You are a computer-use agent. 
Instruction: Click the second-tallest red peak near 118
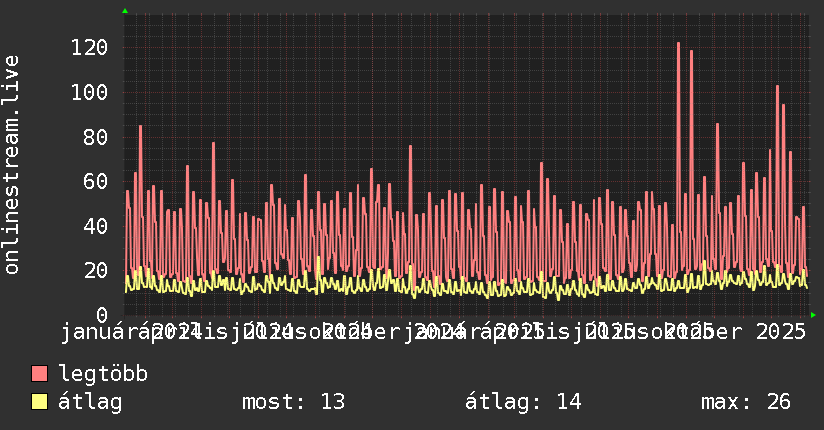tap(691, 52)
